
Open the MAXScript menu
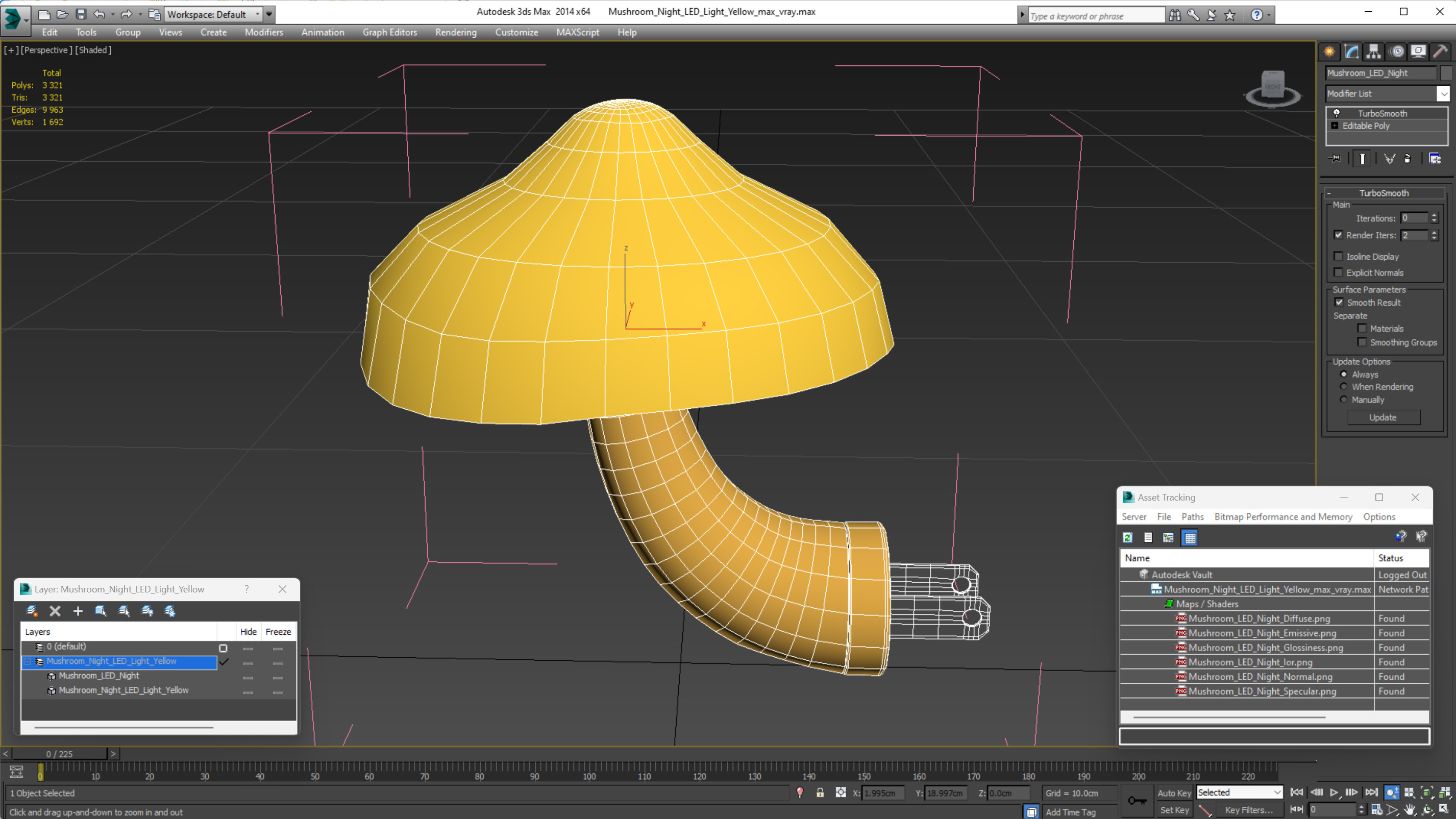tap(578, 32)
